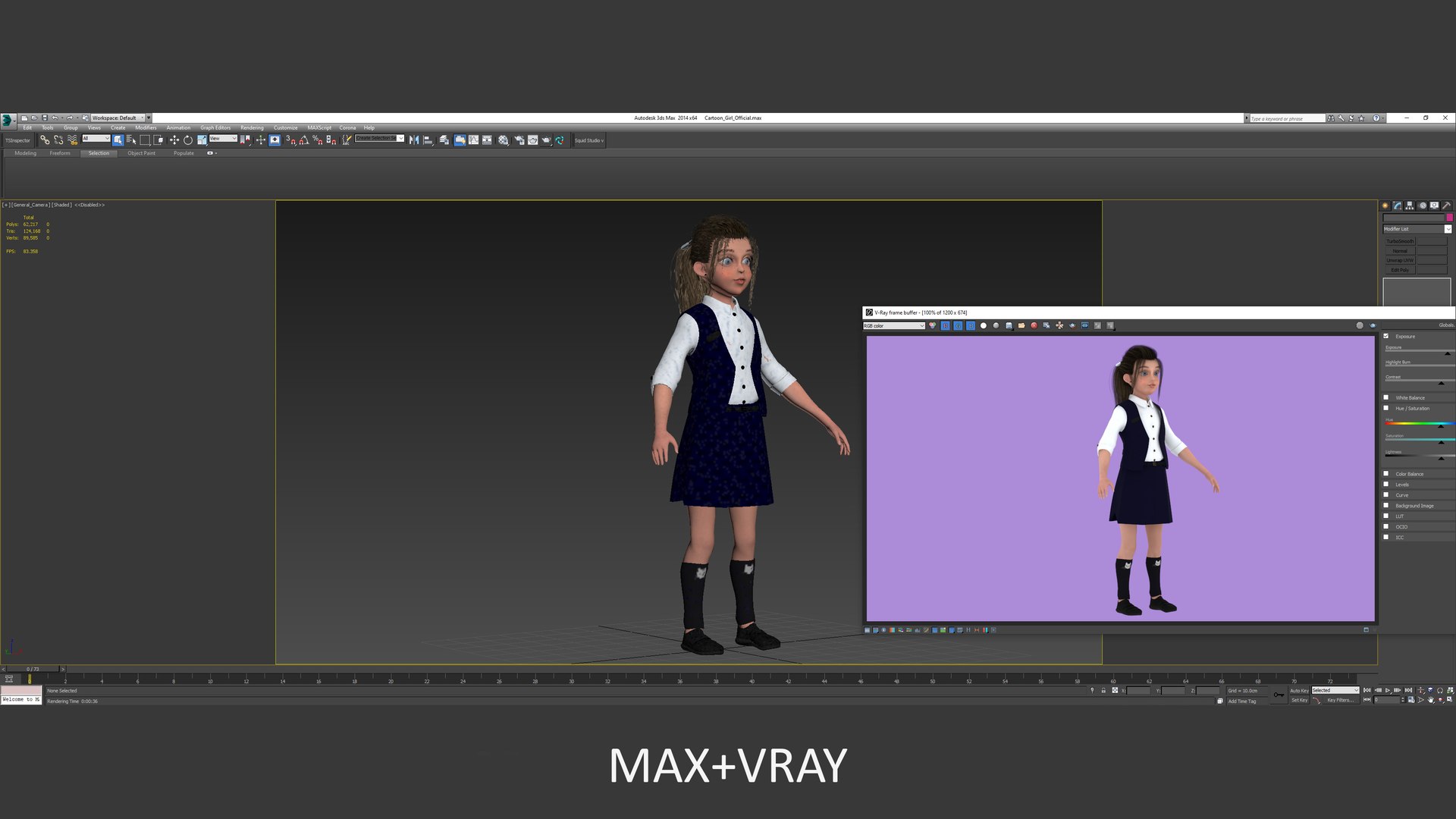The height and width of the screenshot is (819, 1456).
Task: Choose the Select Object tool
Action: pos(118,140)
